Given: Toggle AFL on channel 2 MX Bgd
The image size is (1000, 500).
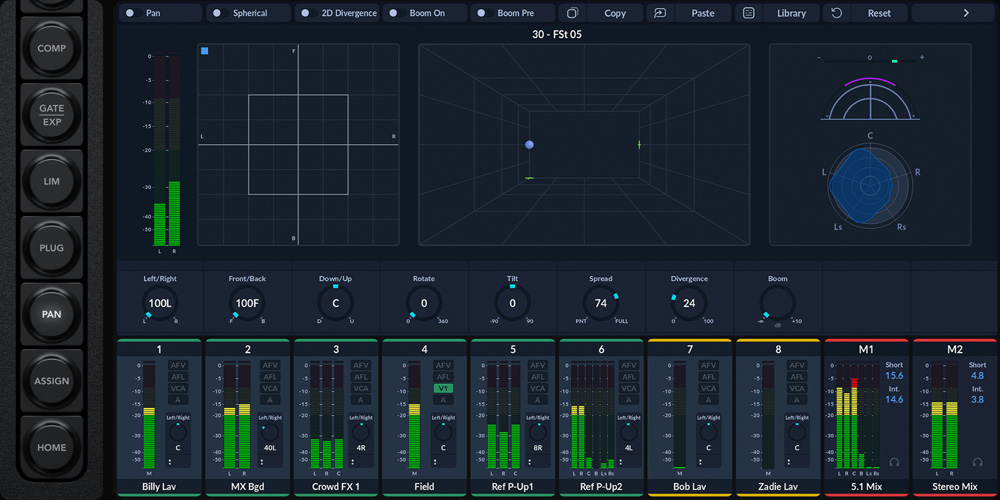Looking at the screenshot, I should point(270,377).
